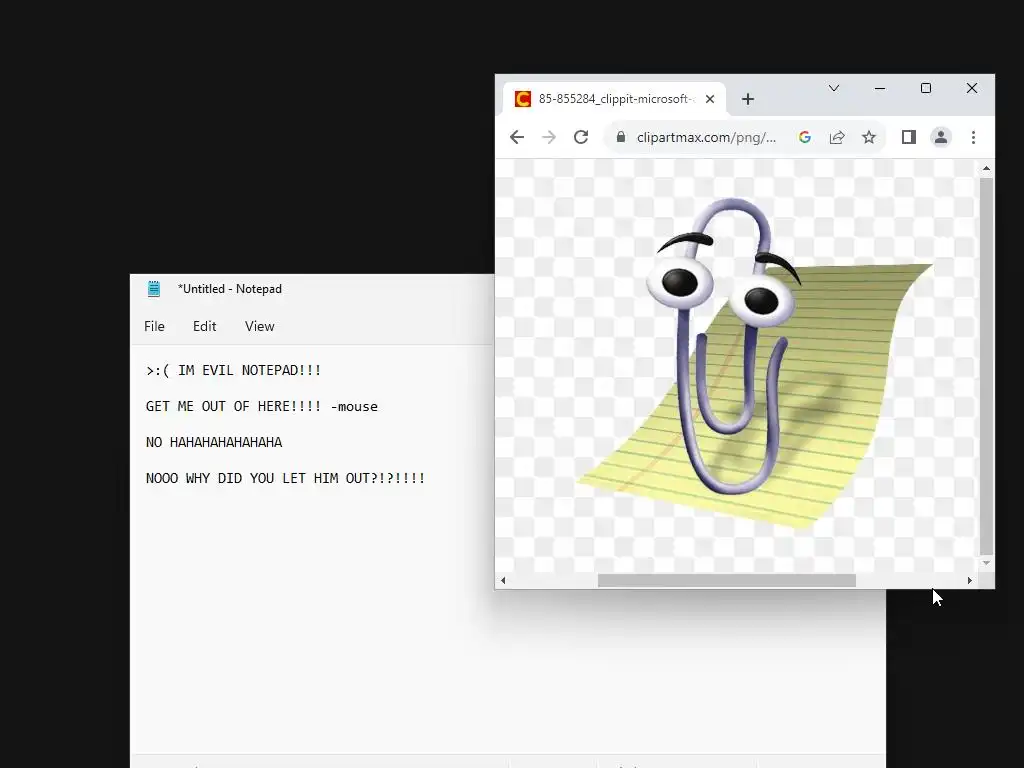The image size is (1024, 768).
Task: Click the vertical scrollbar thumb in Chrome
Action: 986,366
